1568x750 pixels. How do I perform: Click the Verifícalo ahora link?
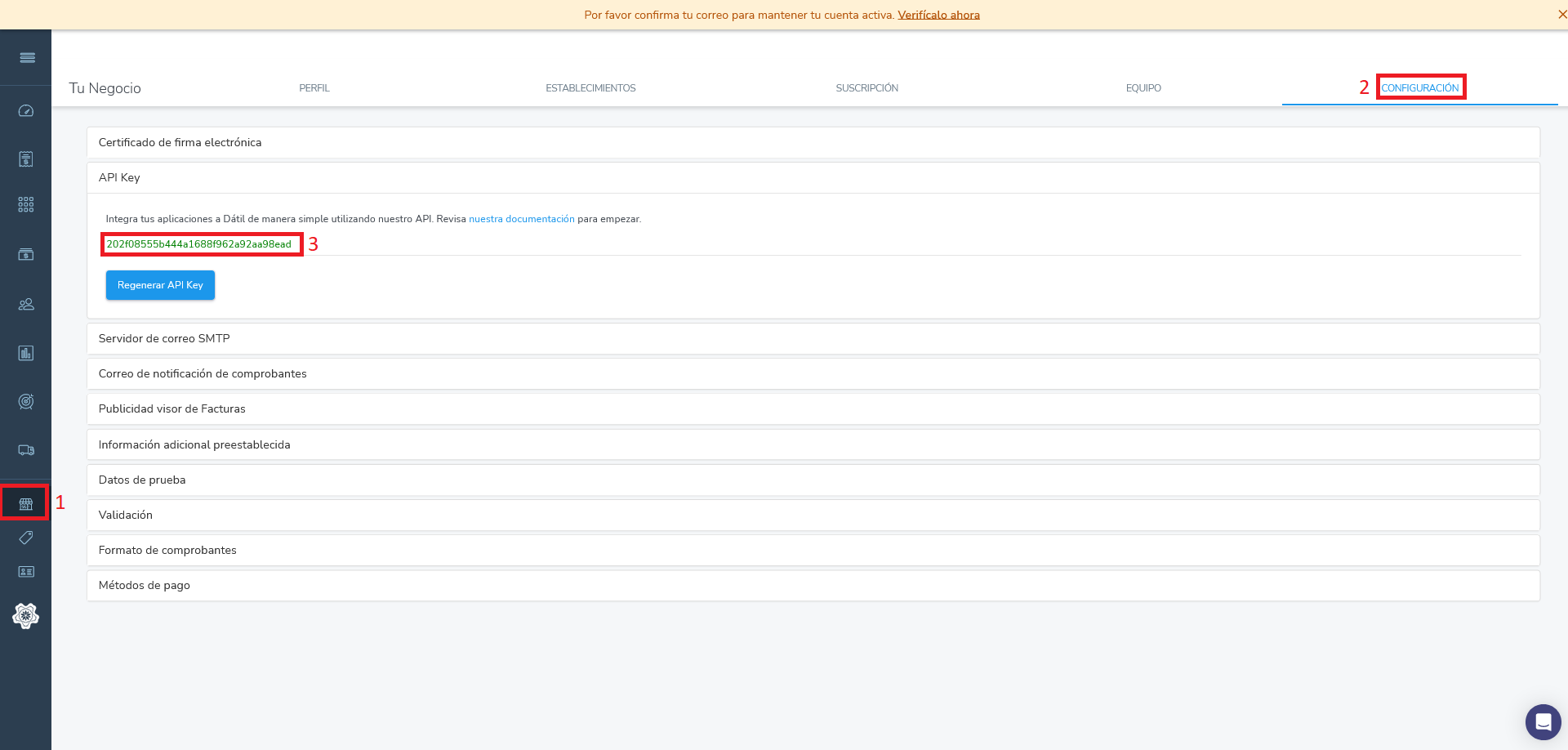pos(938,15)
